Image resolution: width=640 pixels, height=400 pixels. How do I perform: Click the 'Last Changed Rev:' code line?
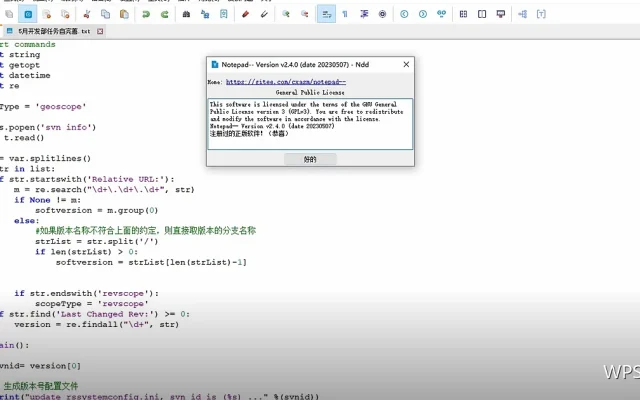[x=95, y=314]
